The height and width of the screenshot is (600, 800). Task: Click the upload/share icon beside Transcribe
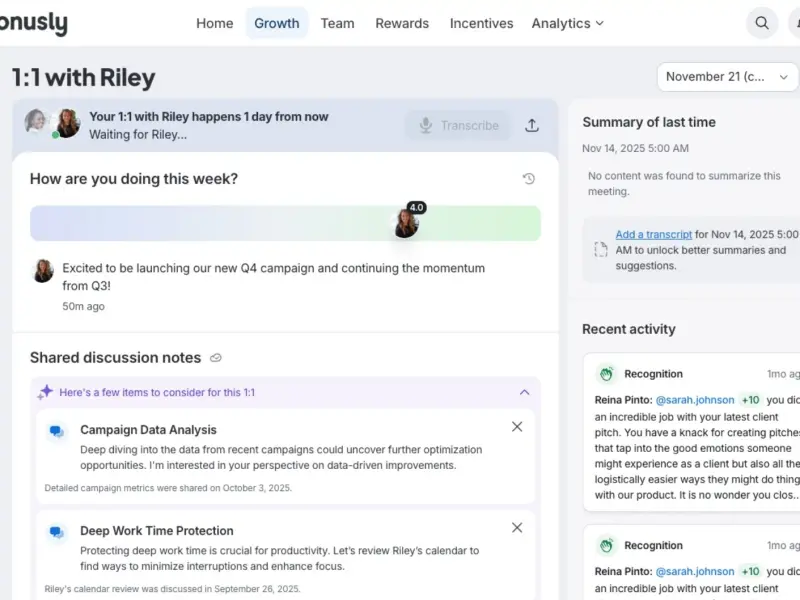532,126
